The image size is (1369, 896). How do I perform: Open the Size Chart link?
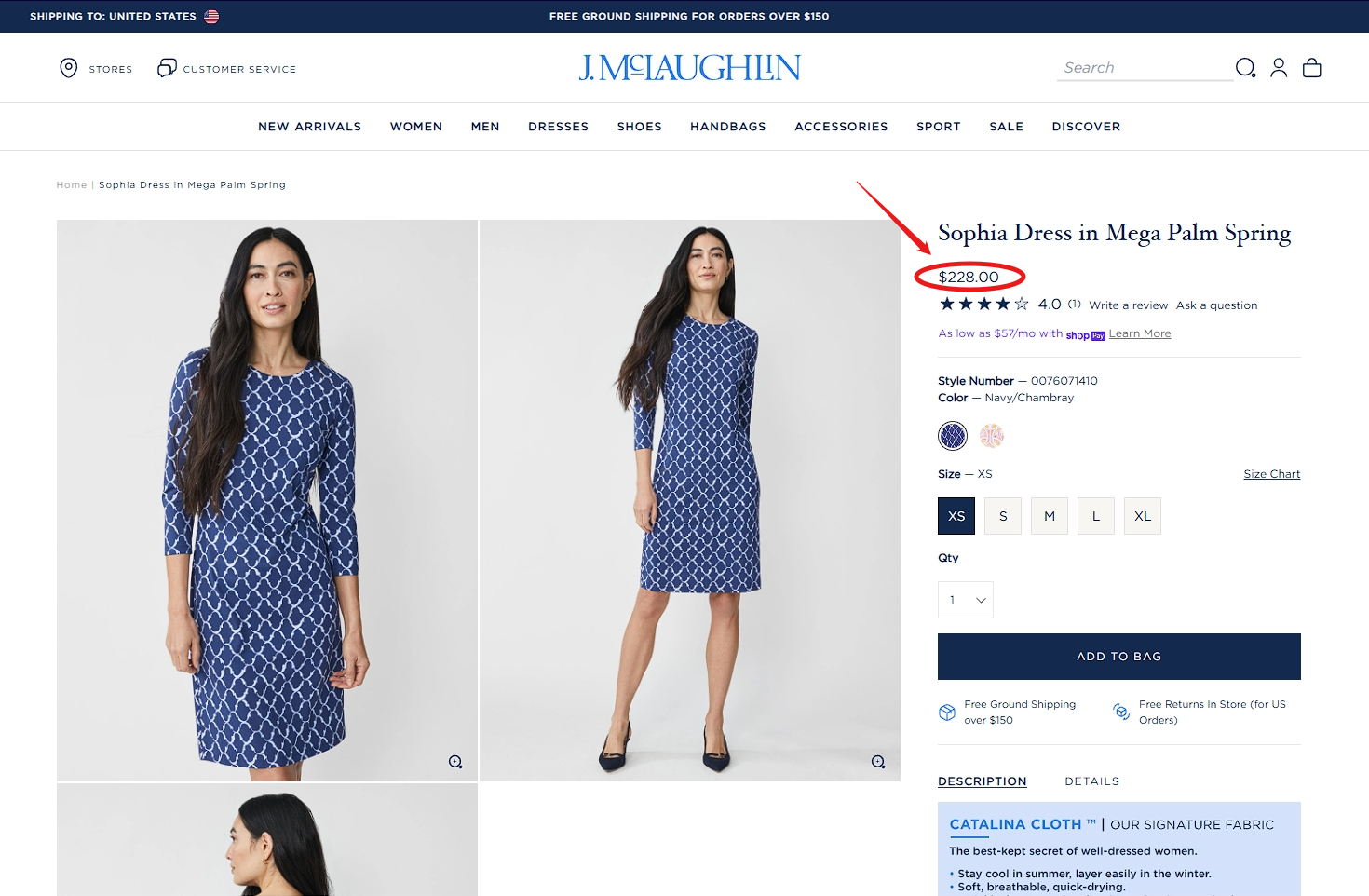click(1271, 474)
